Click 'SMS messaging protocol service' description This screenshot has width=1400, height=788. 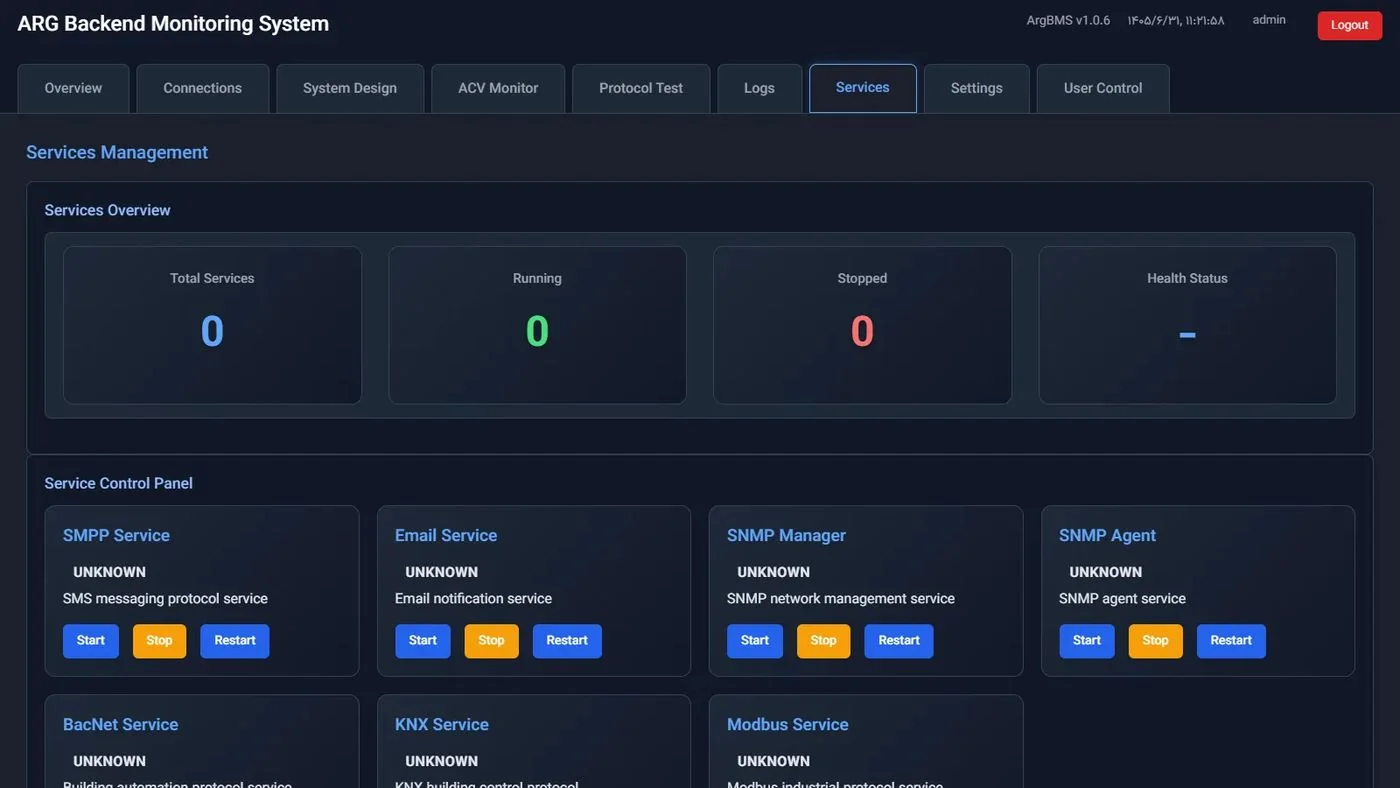coord(165,599)
